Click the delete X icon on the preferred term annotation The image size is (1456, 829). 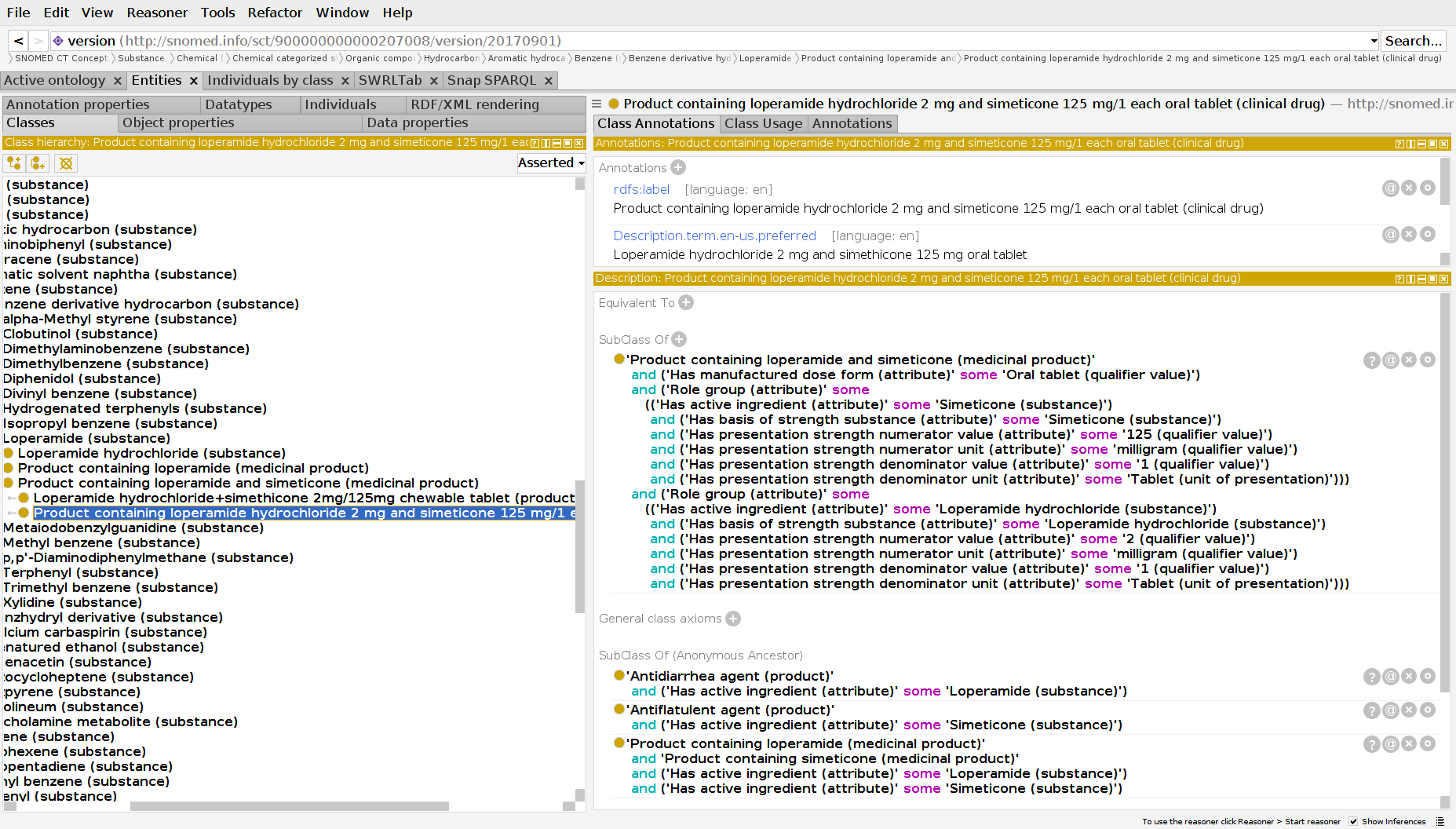1409,233
